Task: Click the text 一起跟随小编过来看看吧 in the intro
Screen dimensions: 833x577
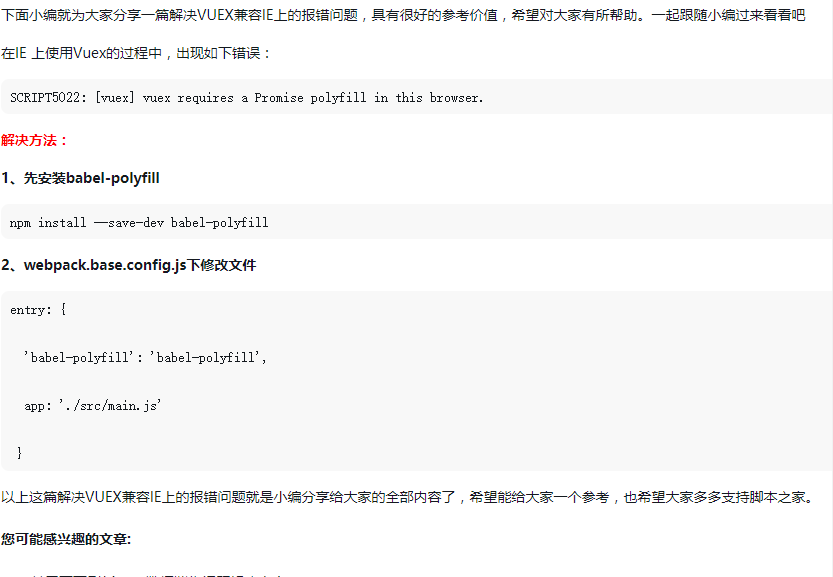Action: point(728,15)
